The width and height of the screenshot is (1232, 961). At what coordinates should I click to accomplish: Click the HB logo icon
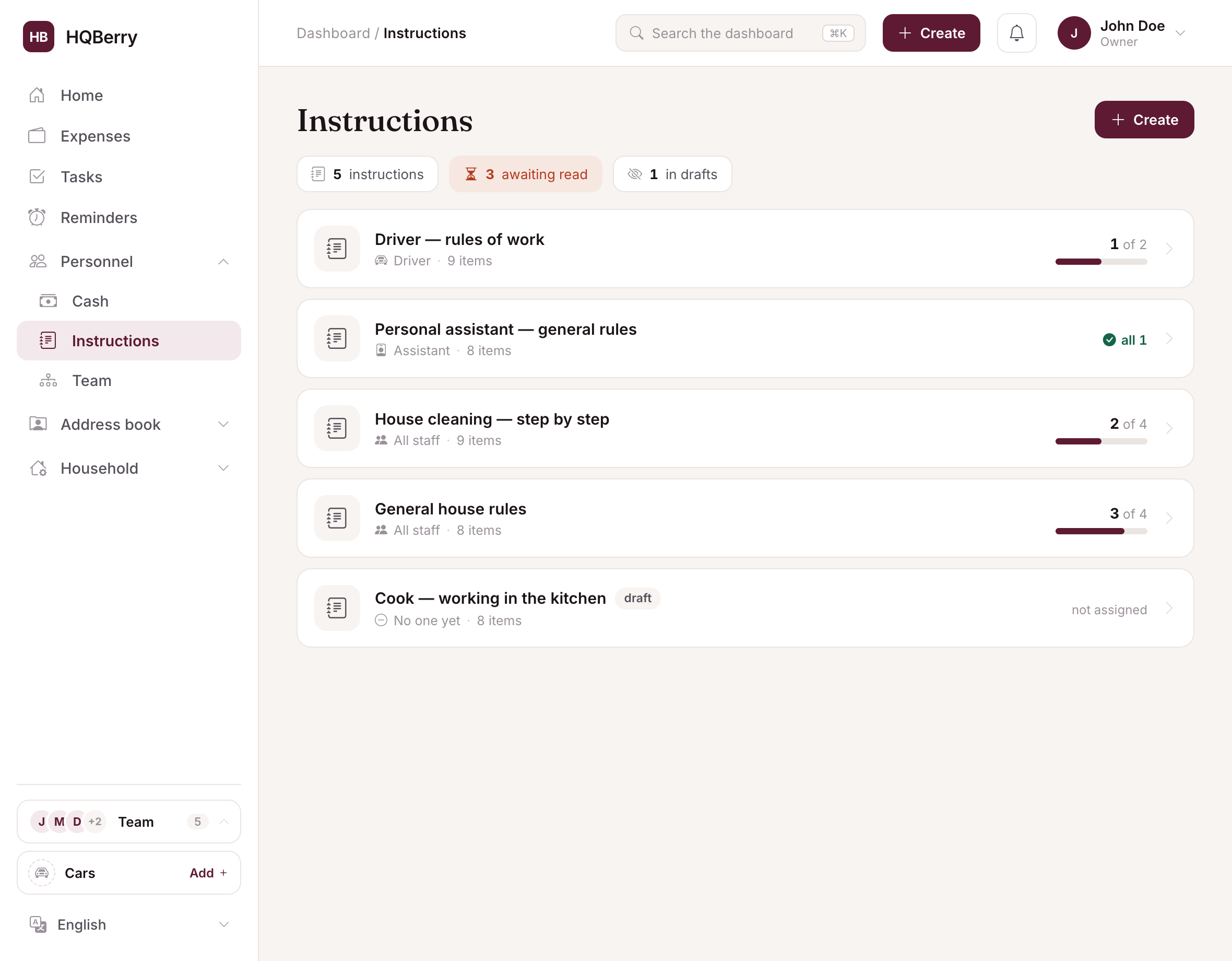click(38, 37)
